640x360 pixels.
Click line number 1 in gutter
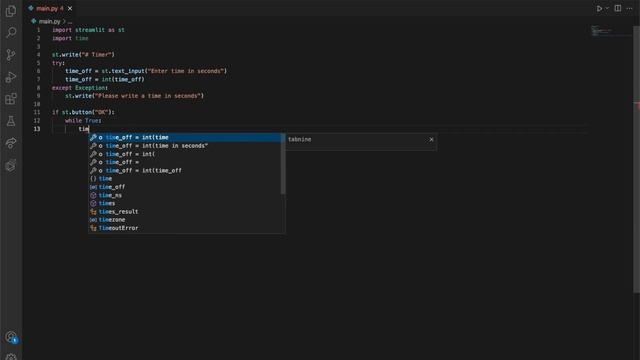coord(38,30)
